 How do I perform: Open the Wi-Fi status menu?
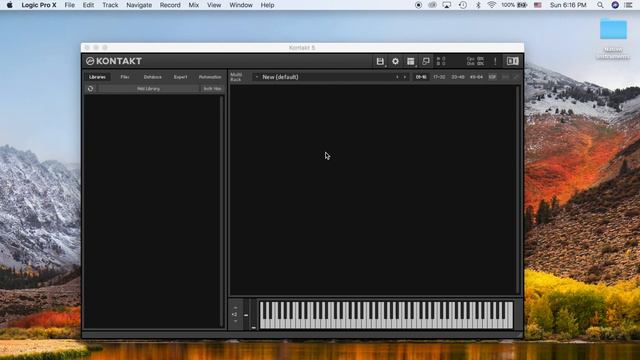coord(491,5)
